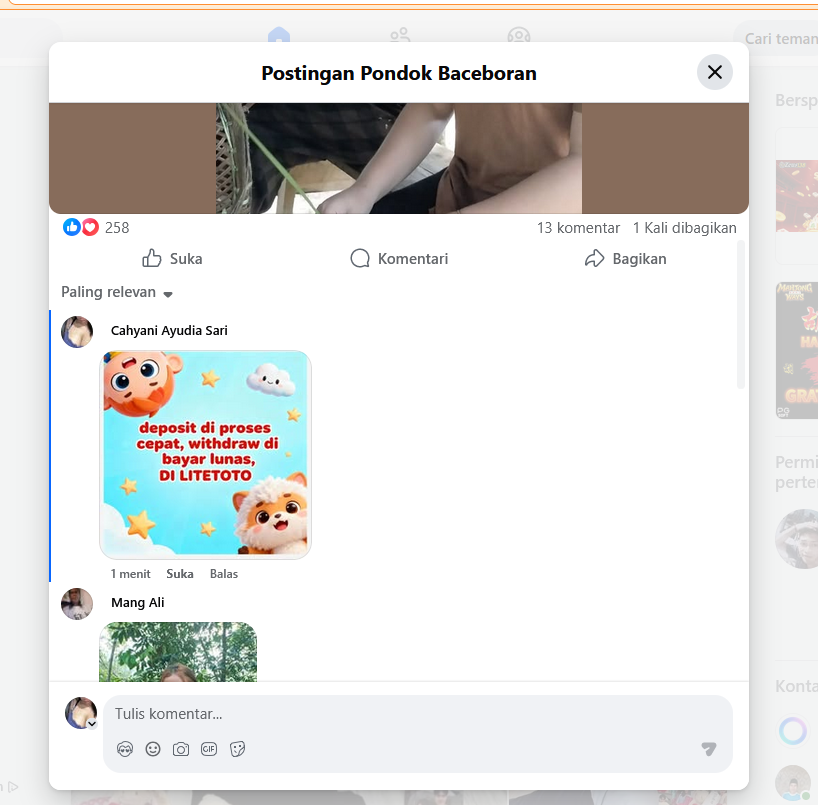Screen dimensions: 818x805
Task: Open the Paling relevan sort dropdown
Action: [117, 292]
